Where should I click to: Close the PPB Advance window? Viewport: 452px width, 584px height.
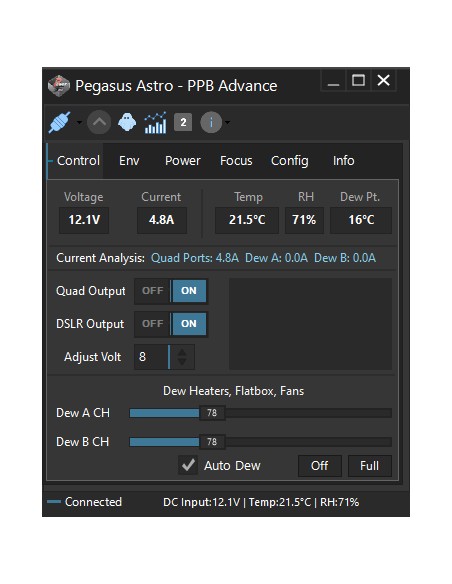point(383,81)
